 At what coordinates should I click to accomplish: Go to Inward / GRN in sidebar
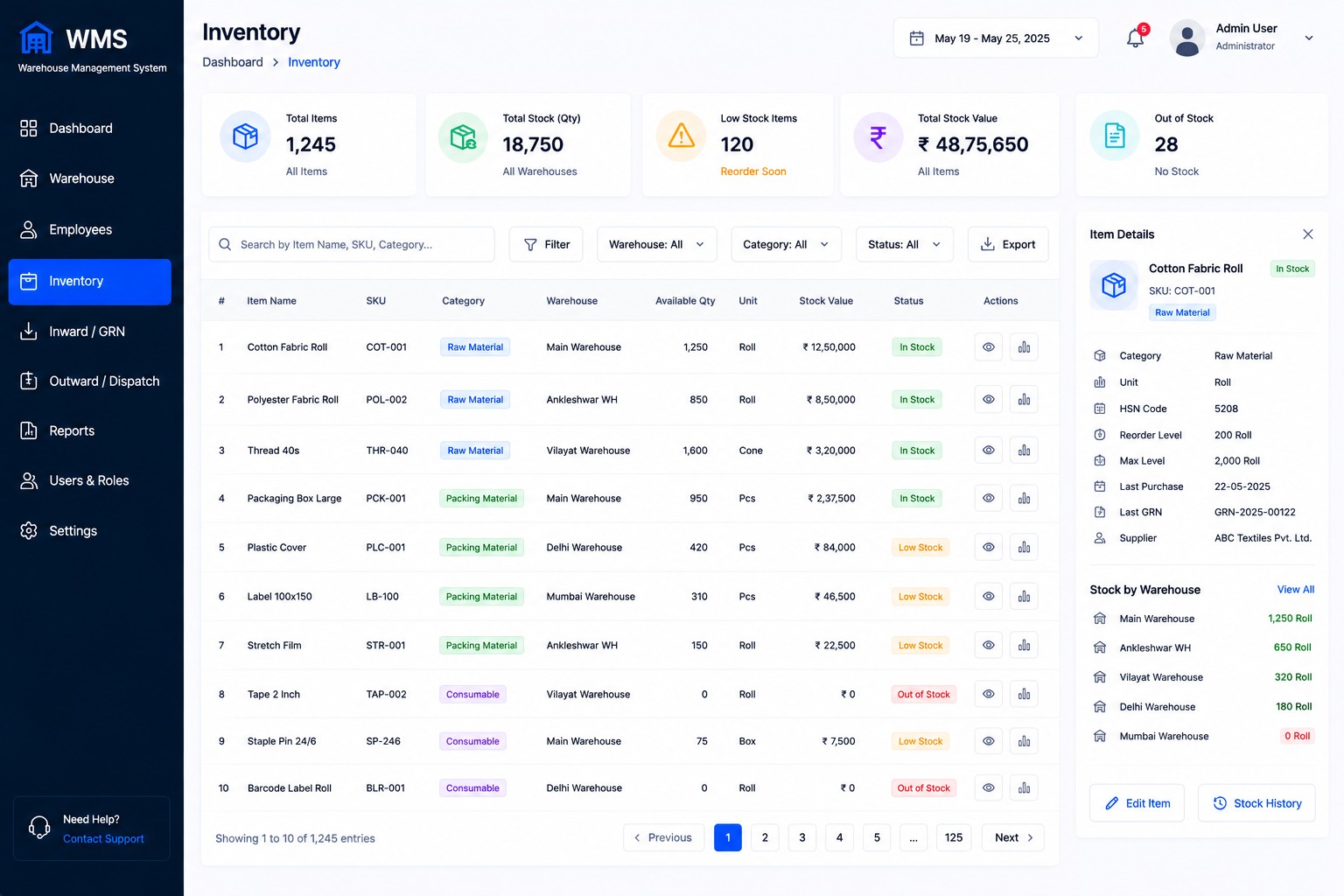pos(90,332)
